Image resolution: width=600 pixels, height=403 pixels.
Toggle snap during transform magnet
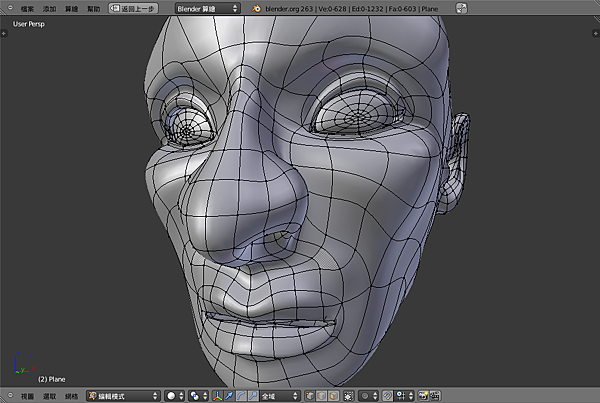[x=388, y=395]
